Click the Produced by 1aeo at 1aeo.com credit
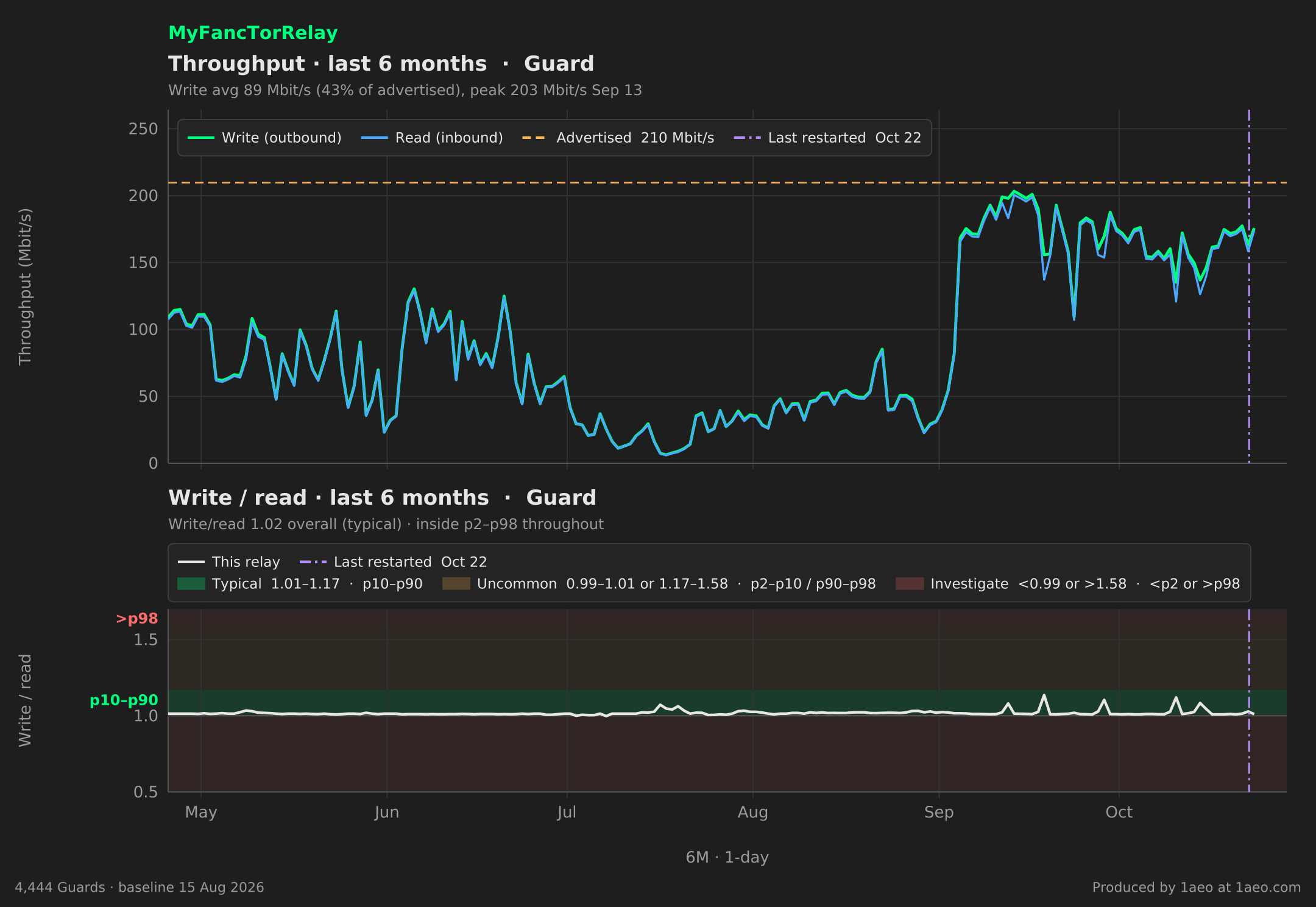Image resolution: width=1316 pixels, height=907 pixels. click(1197, 887)
